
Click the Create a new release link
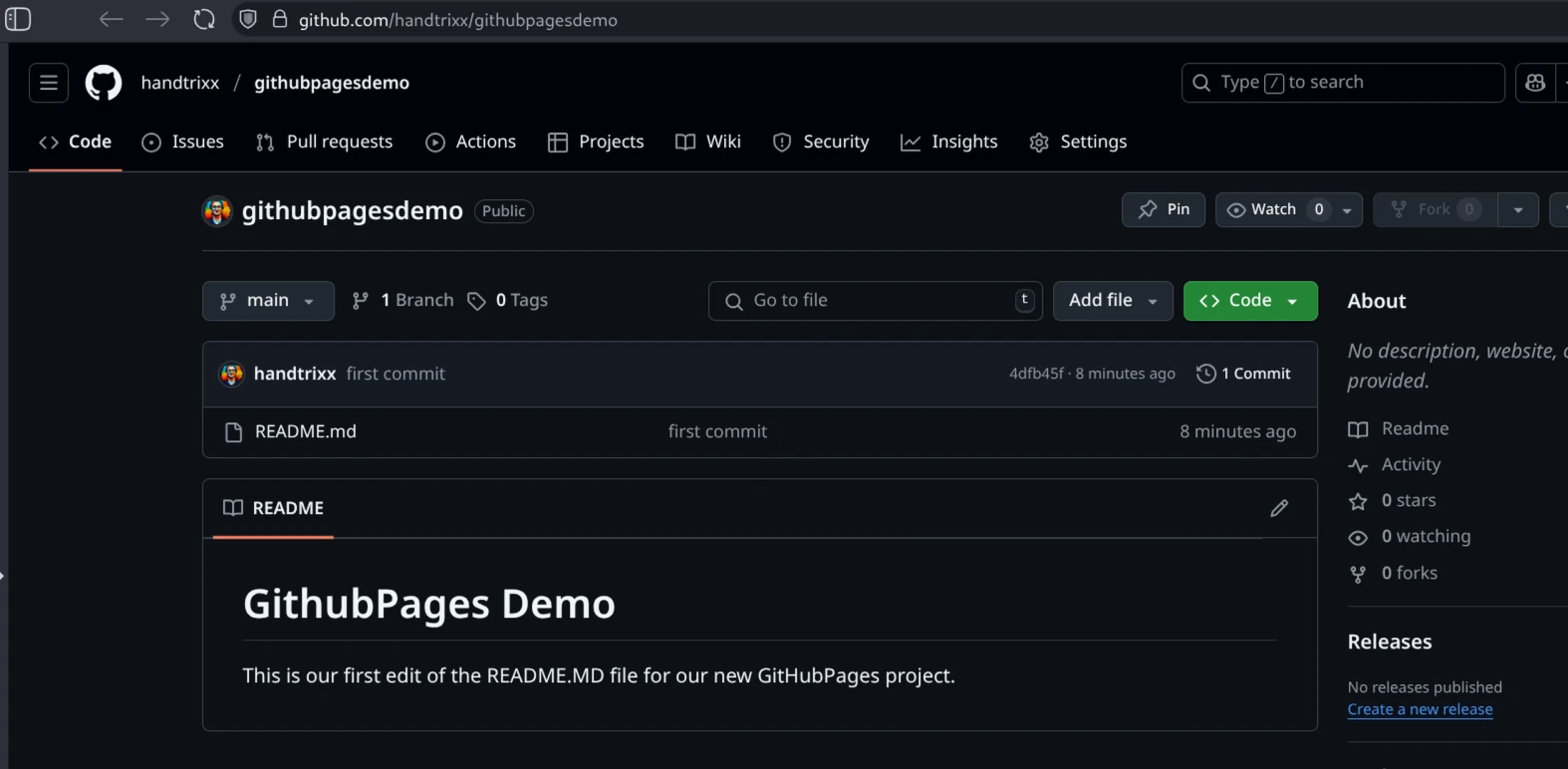coord(1420,709)
